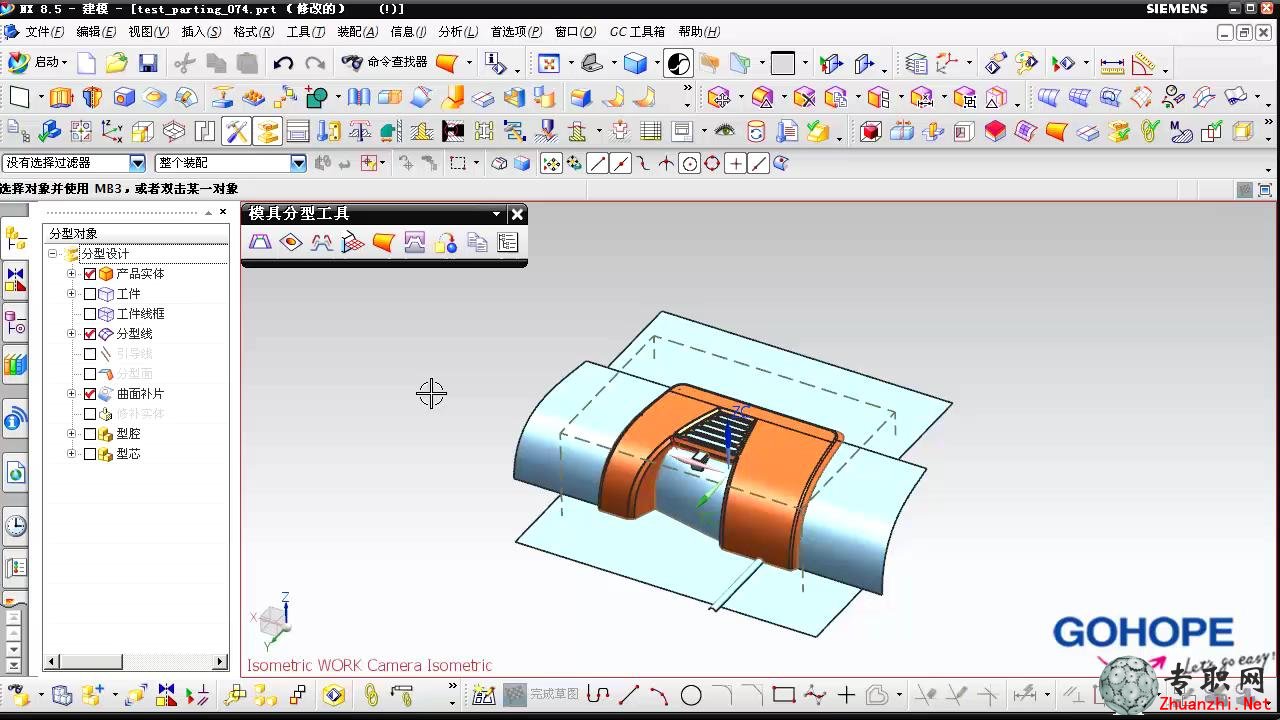Viewport: 1280px width, 720px height.
Task: Save the part with the floppy disk icon
Action: coord(148,63)
